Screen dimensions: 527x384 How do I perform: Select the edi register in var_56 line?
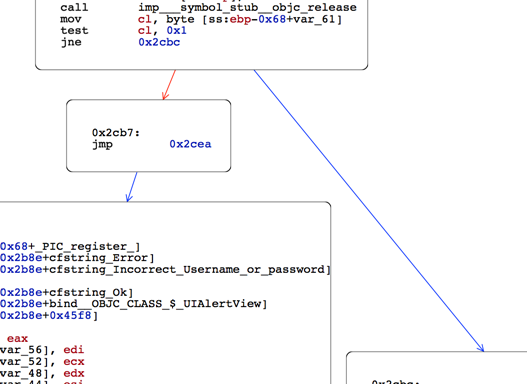74,350
